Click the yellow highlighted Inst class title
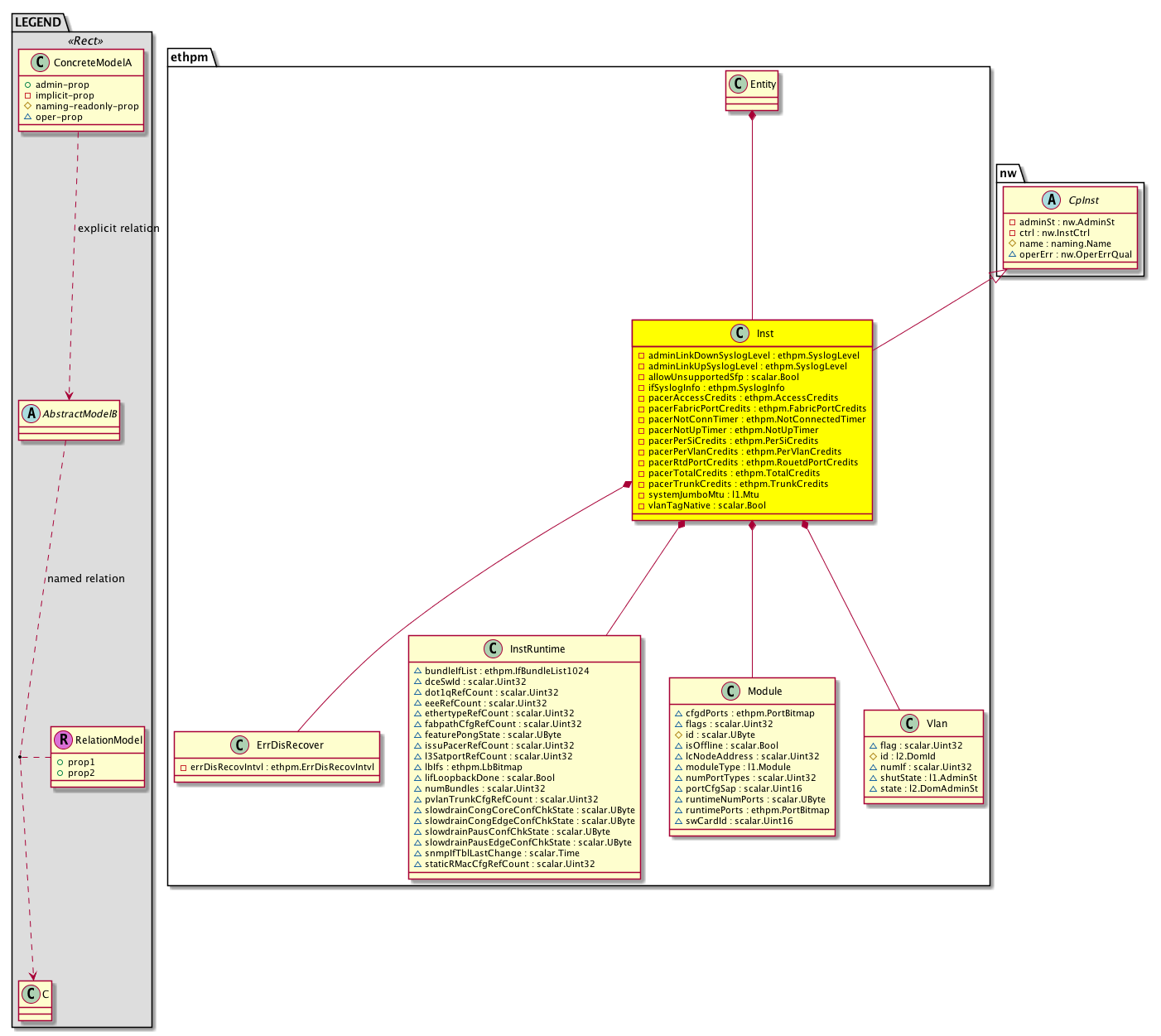 pos(764,334)
